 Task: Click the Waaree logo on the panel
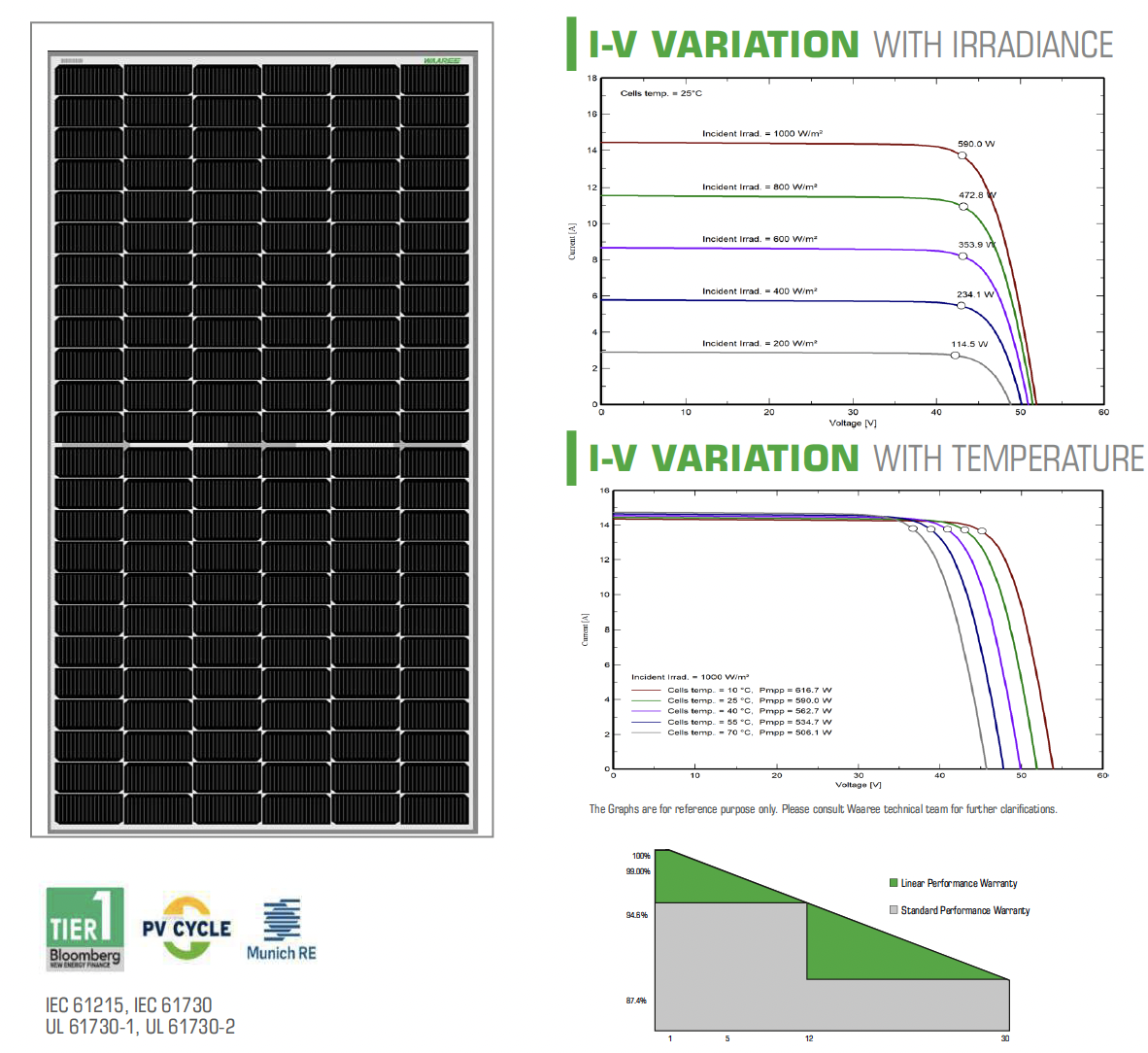click(x=442, y=61)
